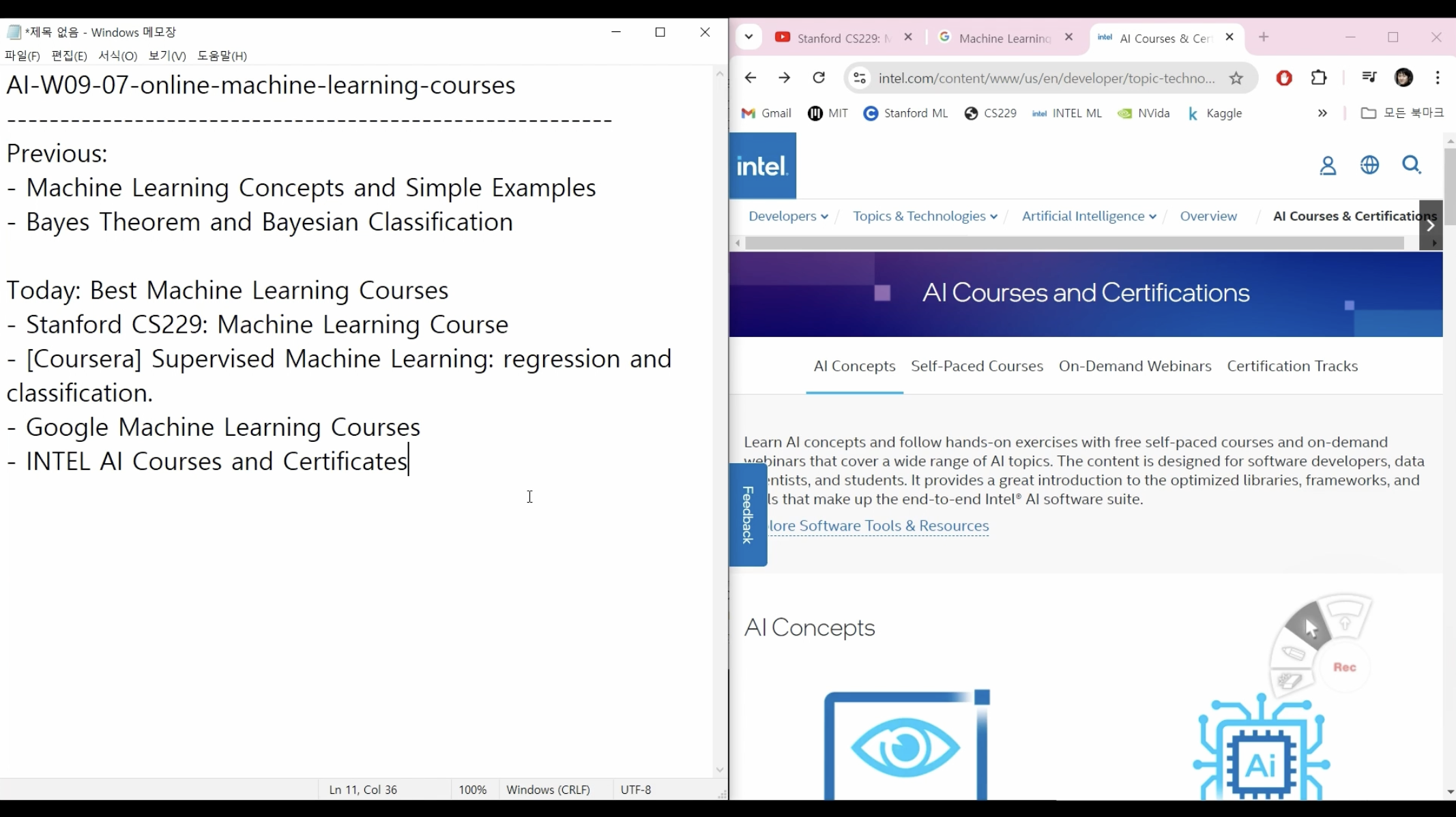Viewport: 1456px width, 817px height.
Task: Open INTEL ML bookmark
Action: [1066, 113]
